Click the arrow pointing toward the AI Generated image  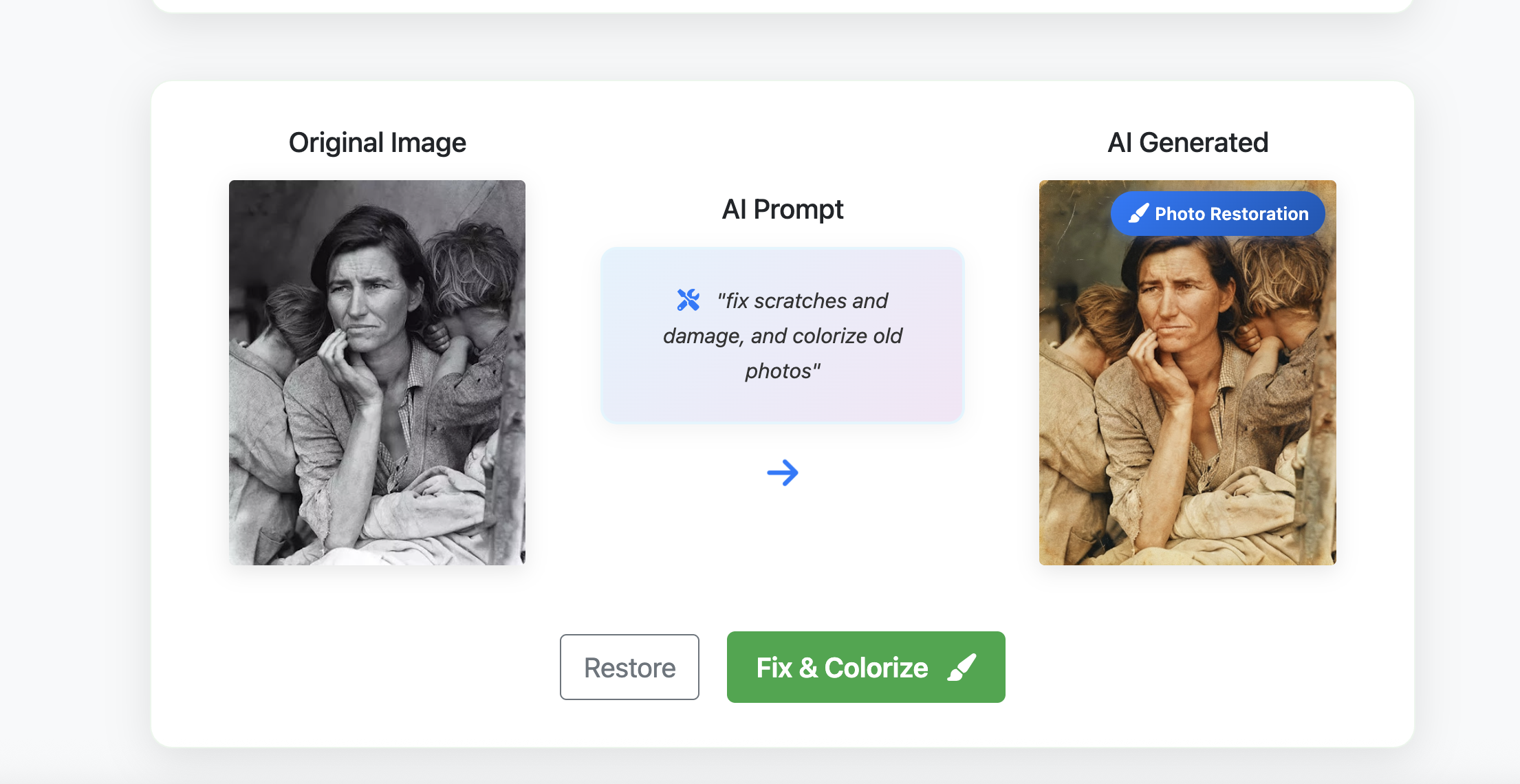click(x=784, y=472)
